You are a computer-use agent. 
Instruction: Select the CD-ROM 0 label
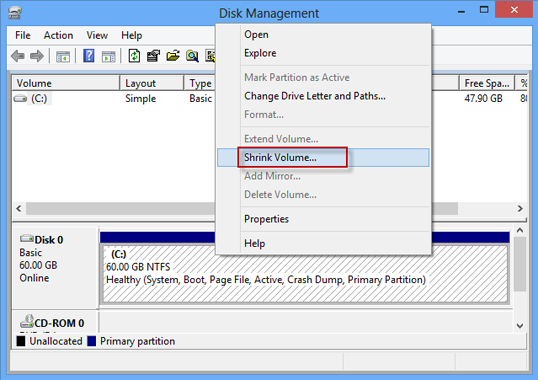click(59, 323)
